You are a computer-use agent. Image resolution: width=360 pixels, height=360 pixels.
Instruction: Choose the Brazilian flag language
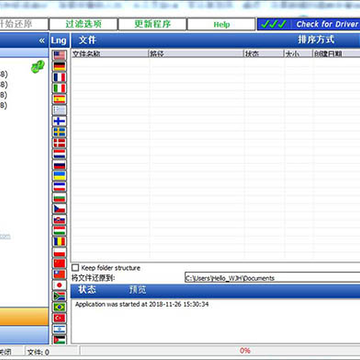(x=60, y=307)
